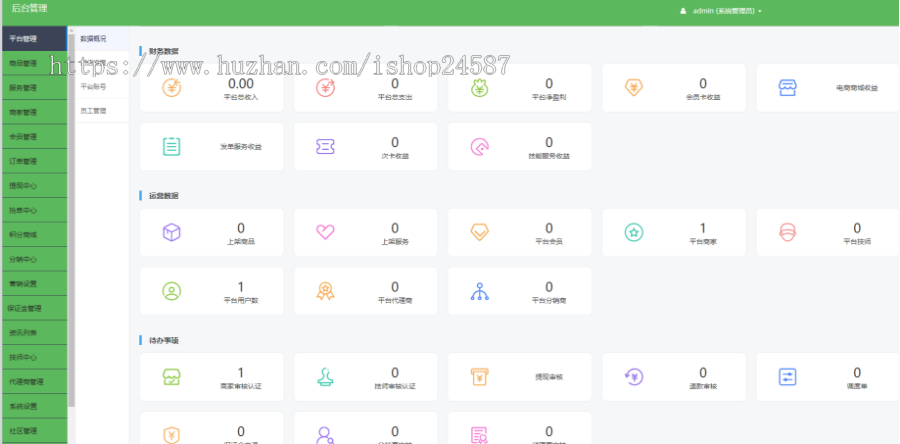The height and width of the screenshot is (444, 900).
Task: Select the 员工管理 submenu item
Action: pyautogui.click(x=102, y=111)
